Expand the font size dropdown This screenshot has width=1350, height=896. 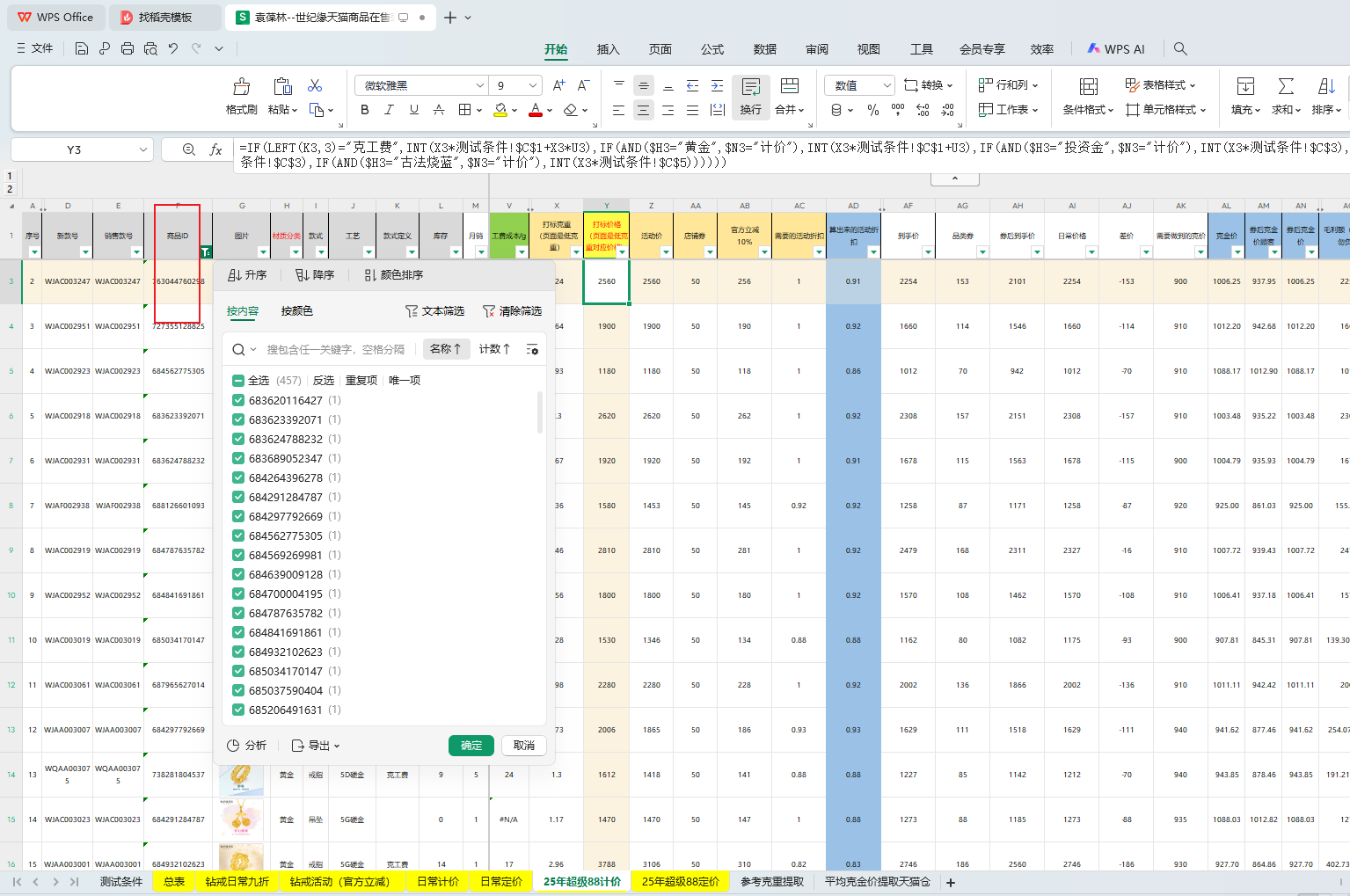pyautogui.click(x=533, y=85)
